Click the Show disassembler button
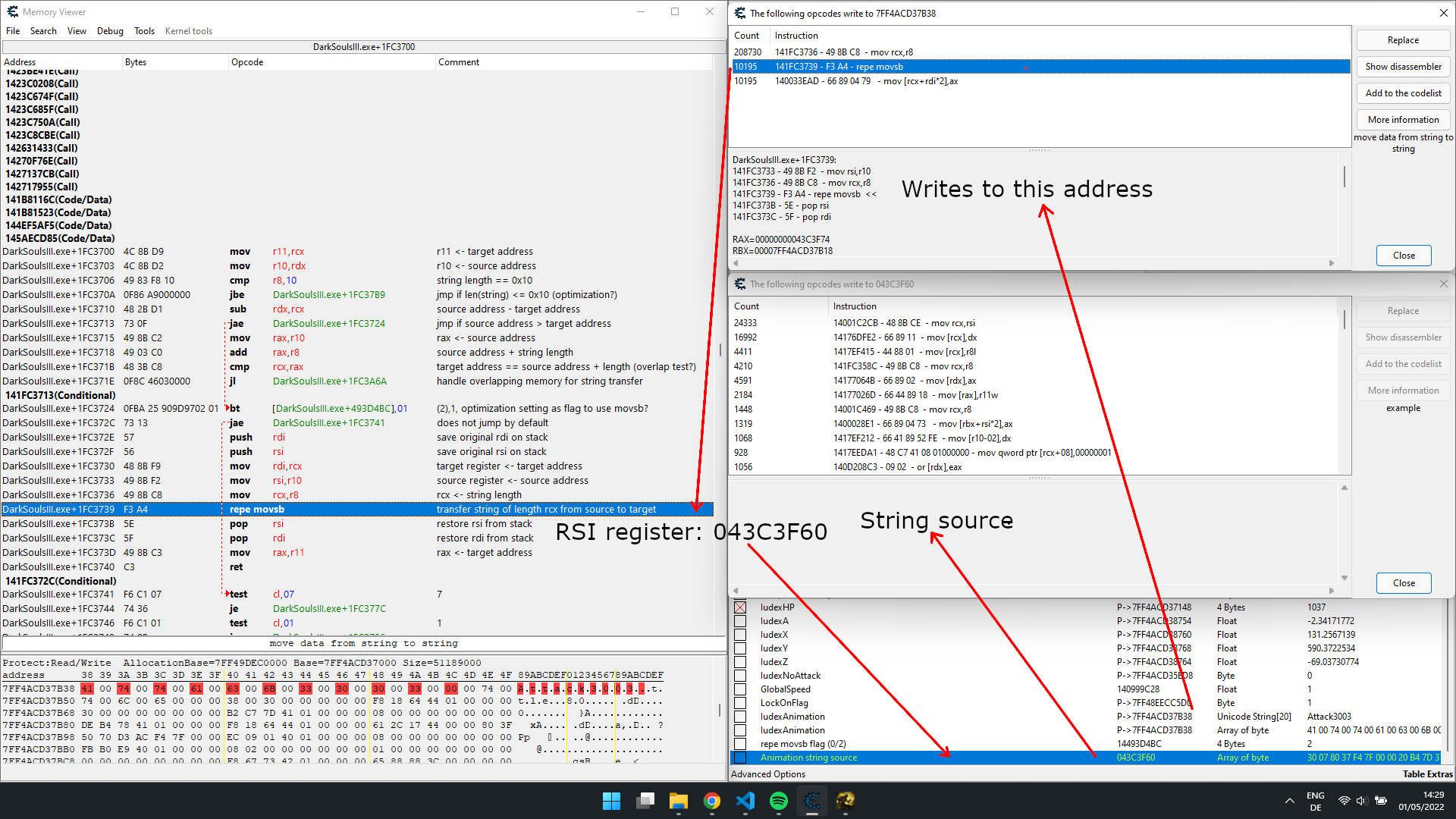The height and width of the screenshot is (819, 1456). [x=1403, y=67]
